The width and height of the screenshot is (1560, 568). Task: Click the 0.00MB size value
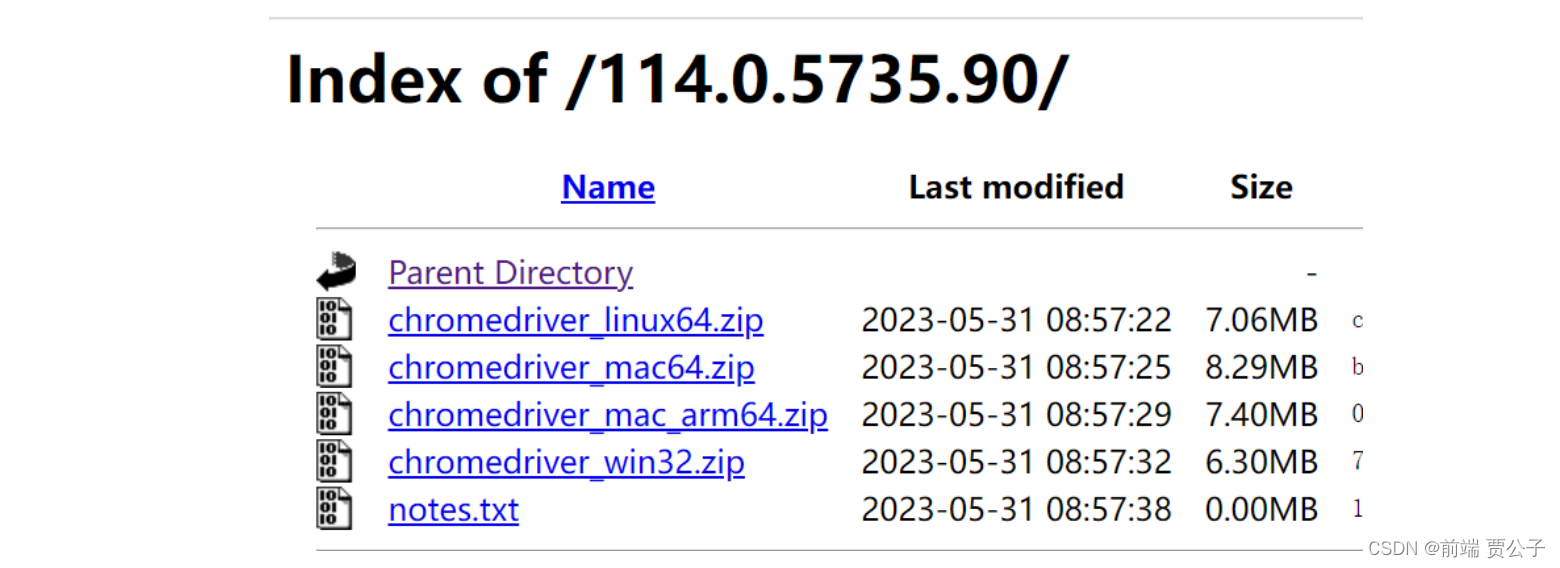click(1261, 509)
